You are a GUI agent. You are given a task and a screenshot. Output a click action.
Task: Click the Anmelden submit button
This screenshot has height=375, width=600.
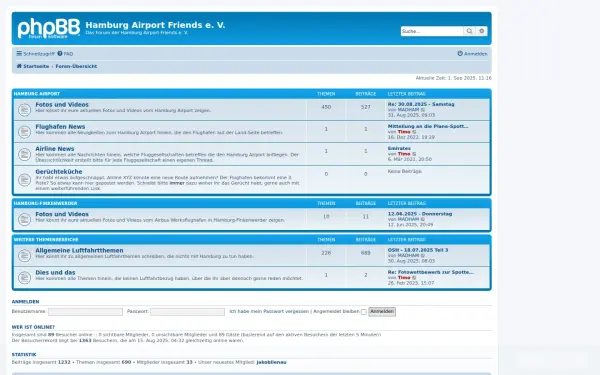tap(382, 311)
